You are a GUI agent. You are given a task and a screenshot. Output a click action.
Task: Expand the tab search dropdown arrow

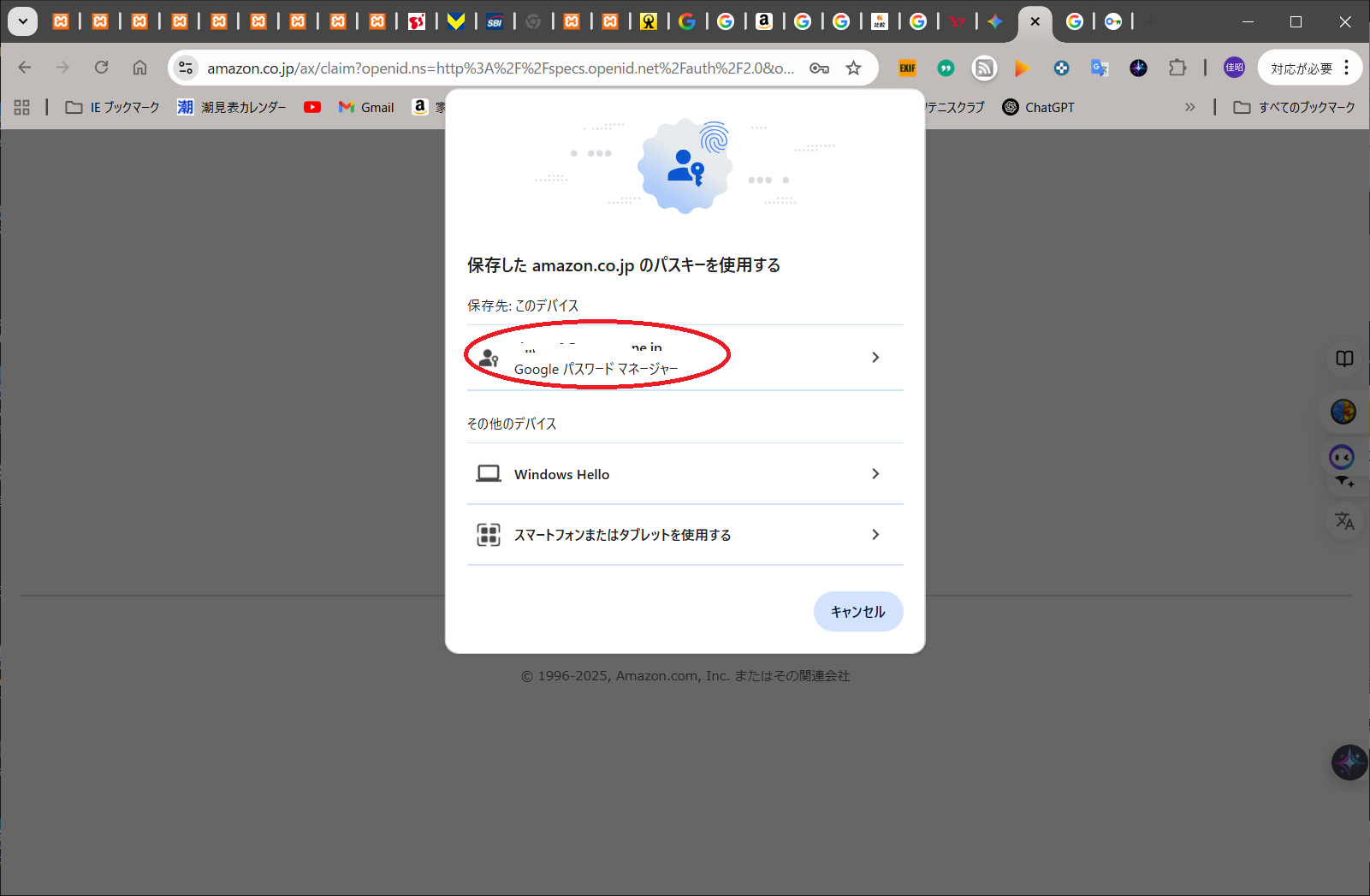[22, 21]
